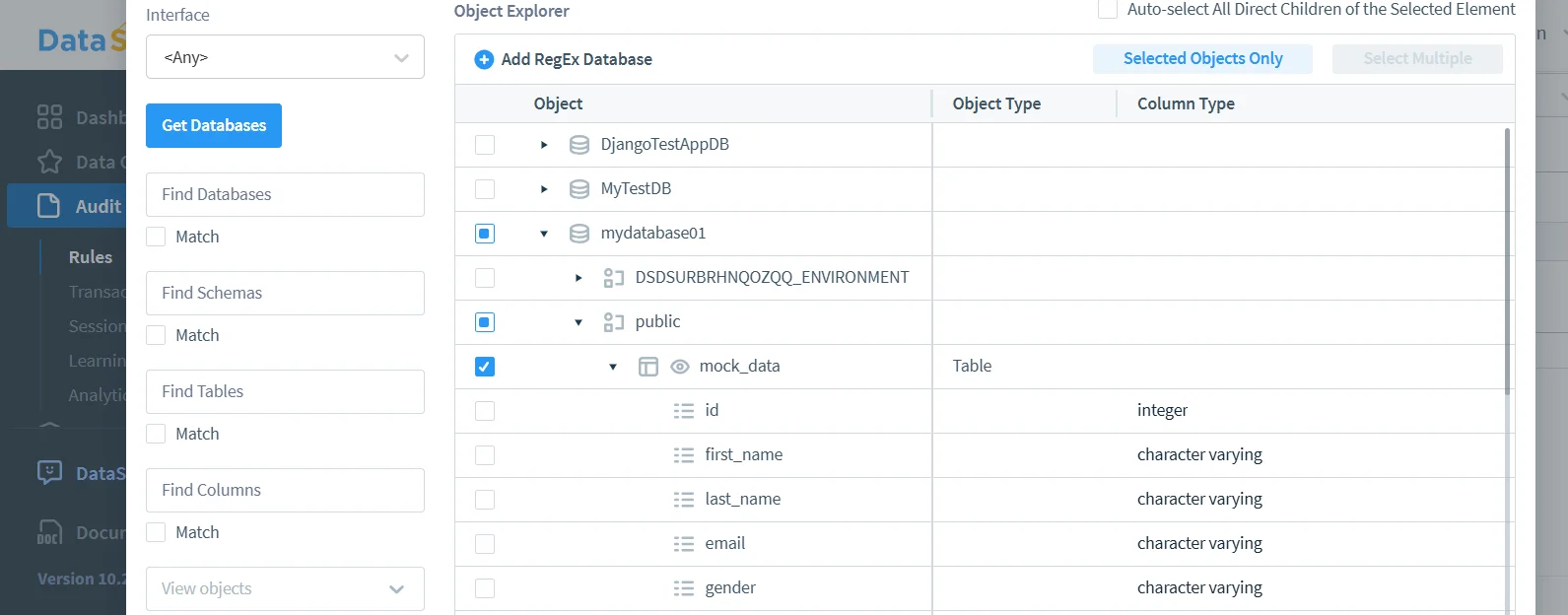Click the schema icon for DSDSURBRHNQOZQQ_ENVIRONMENT
Image resolution: width=1568 pixels, height=615 pixels.
coord(614,278)
